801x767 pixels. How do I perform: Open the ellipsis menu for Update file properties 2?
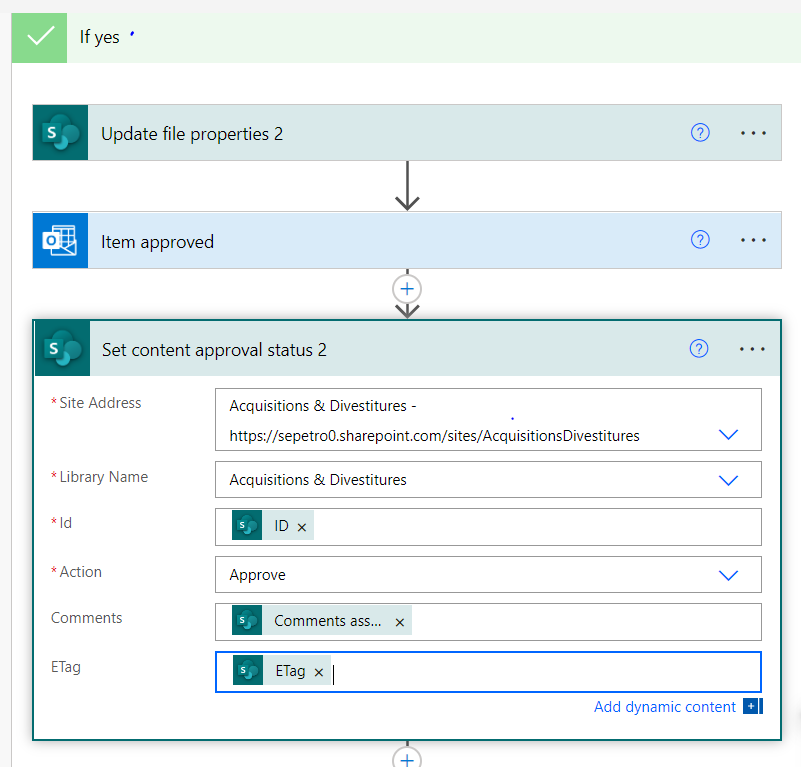[x=753, y=133]
